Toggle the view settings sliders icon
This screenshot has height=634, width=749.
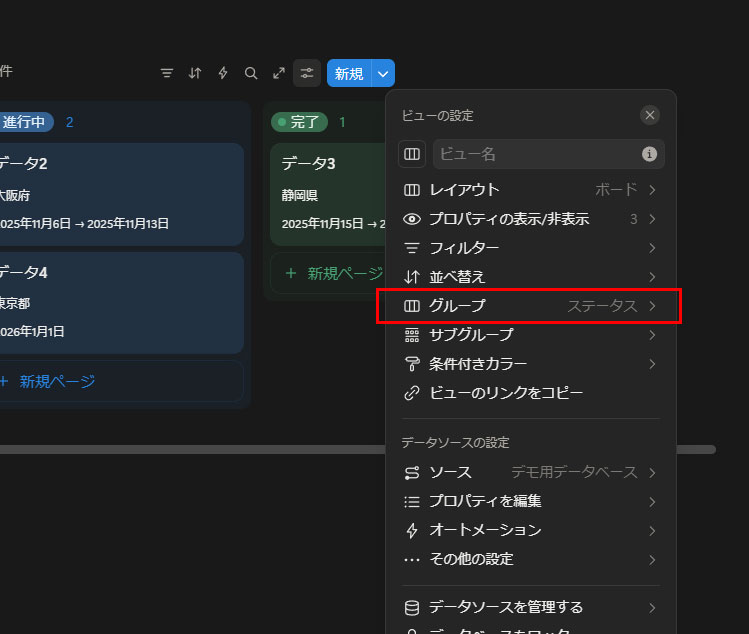[x=307, y=73]
